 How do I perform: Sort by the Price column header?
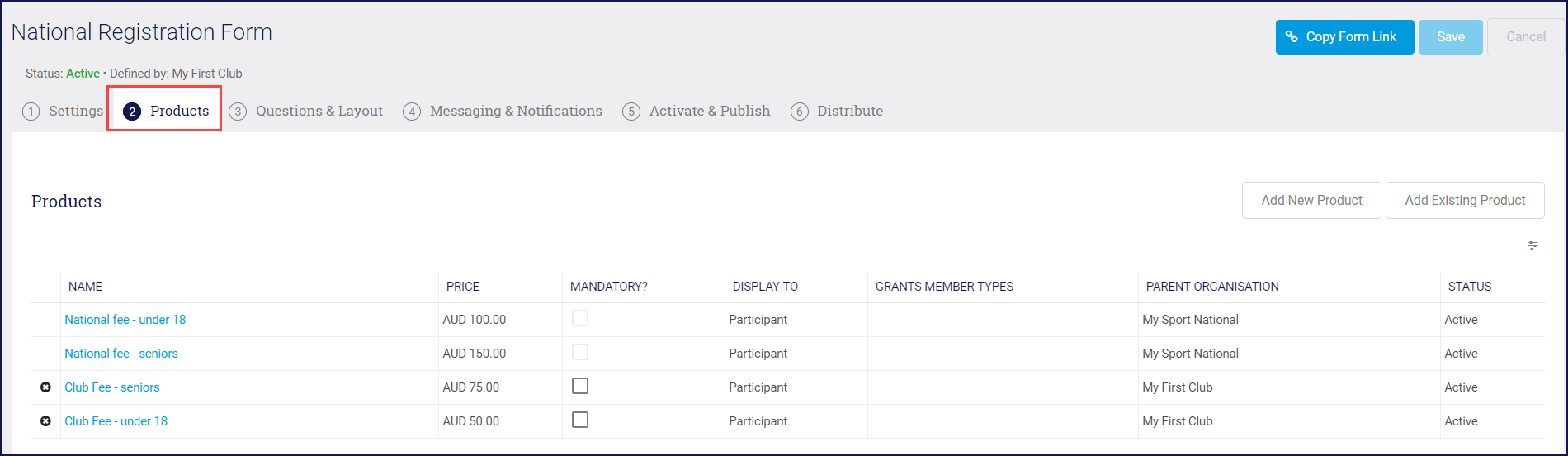point(463,287)
